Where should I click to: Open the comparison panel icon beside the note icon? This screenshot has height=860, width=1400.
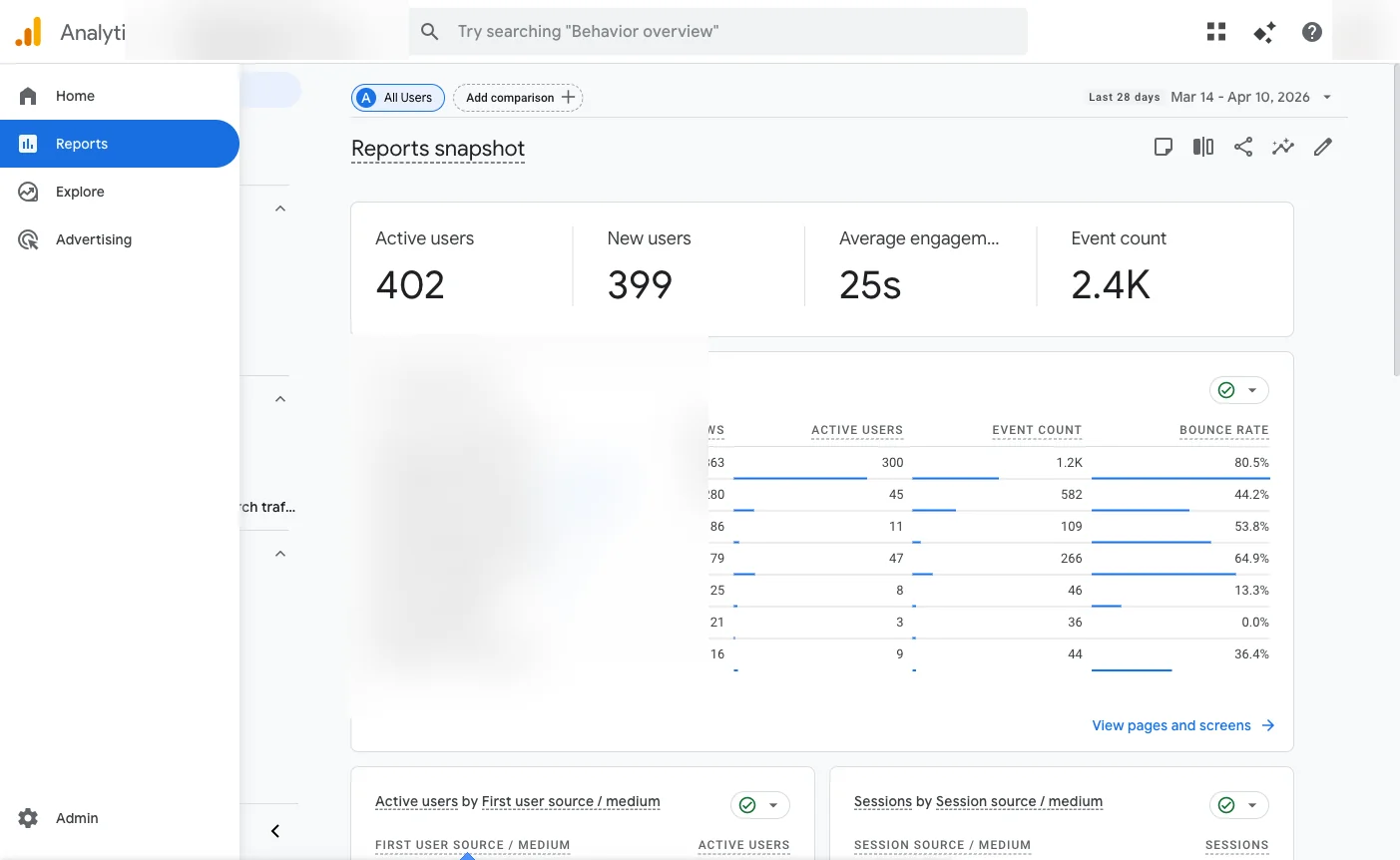(1202, 147)
